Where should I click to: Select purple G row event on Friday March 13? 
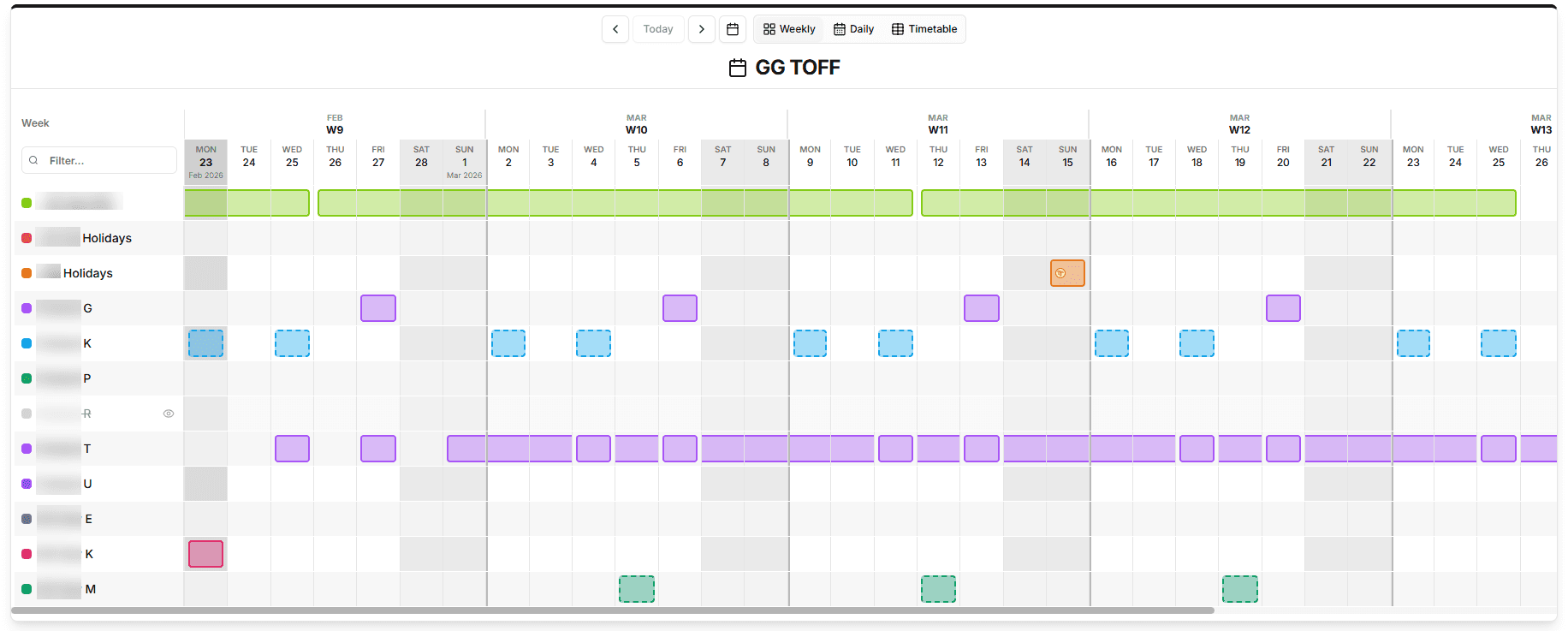coord(982,308)
